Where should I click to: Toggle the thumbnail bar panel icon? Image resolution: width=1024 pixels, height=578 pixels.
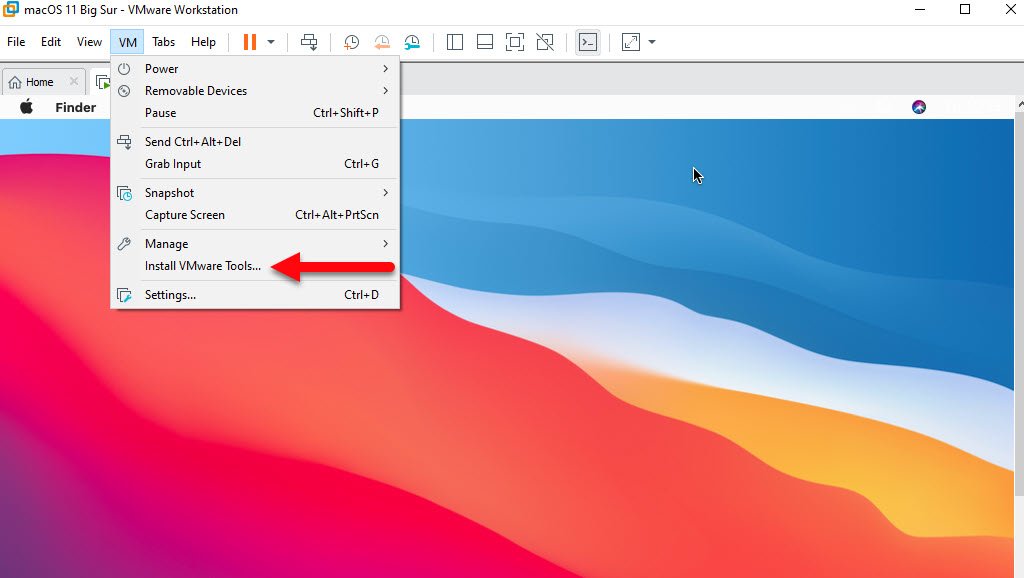pos(485,42)
